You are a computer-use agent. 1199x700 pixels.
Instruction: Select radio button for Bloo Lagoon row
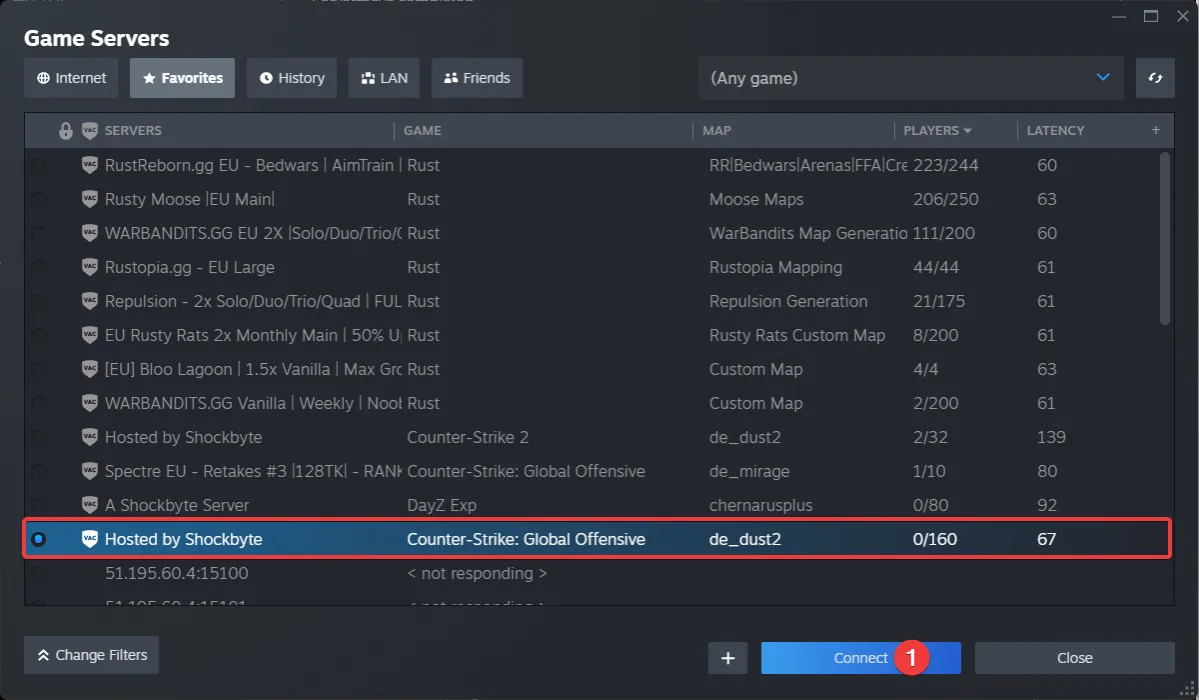pyautogui.click(x=38, y=369)
